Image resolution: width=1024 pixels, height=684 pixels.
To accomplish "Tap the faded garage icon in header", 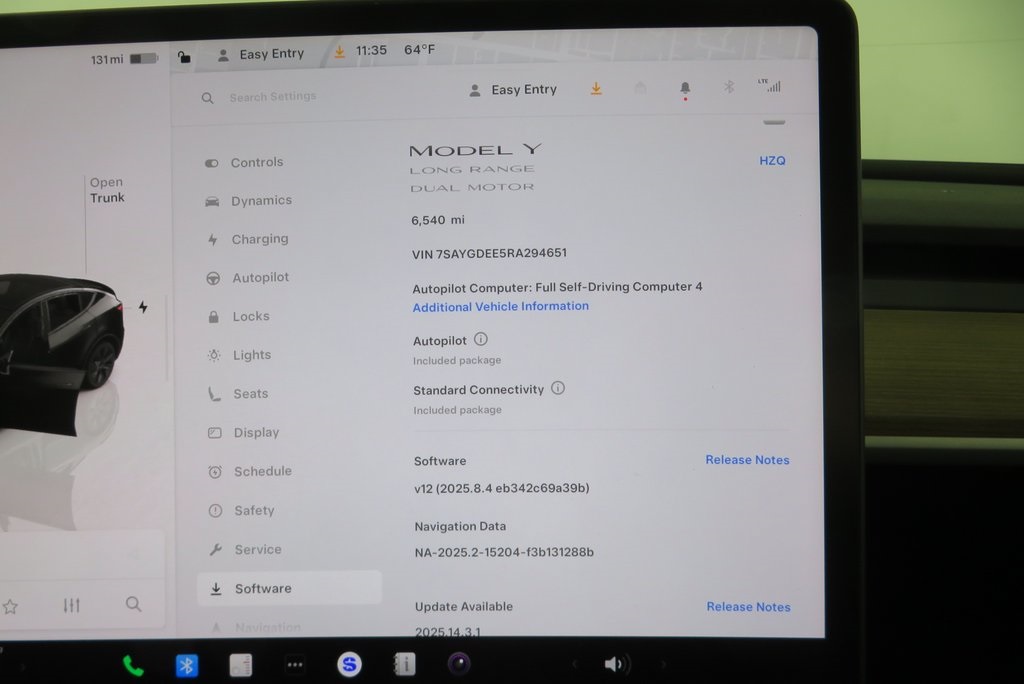I will [640, 88].
